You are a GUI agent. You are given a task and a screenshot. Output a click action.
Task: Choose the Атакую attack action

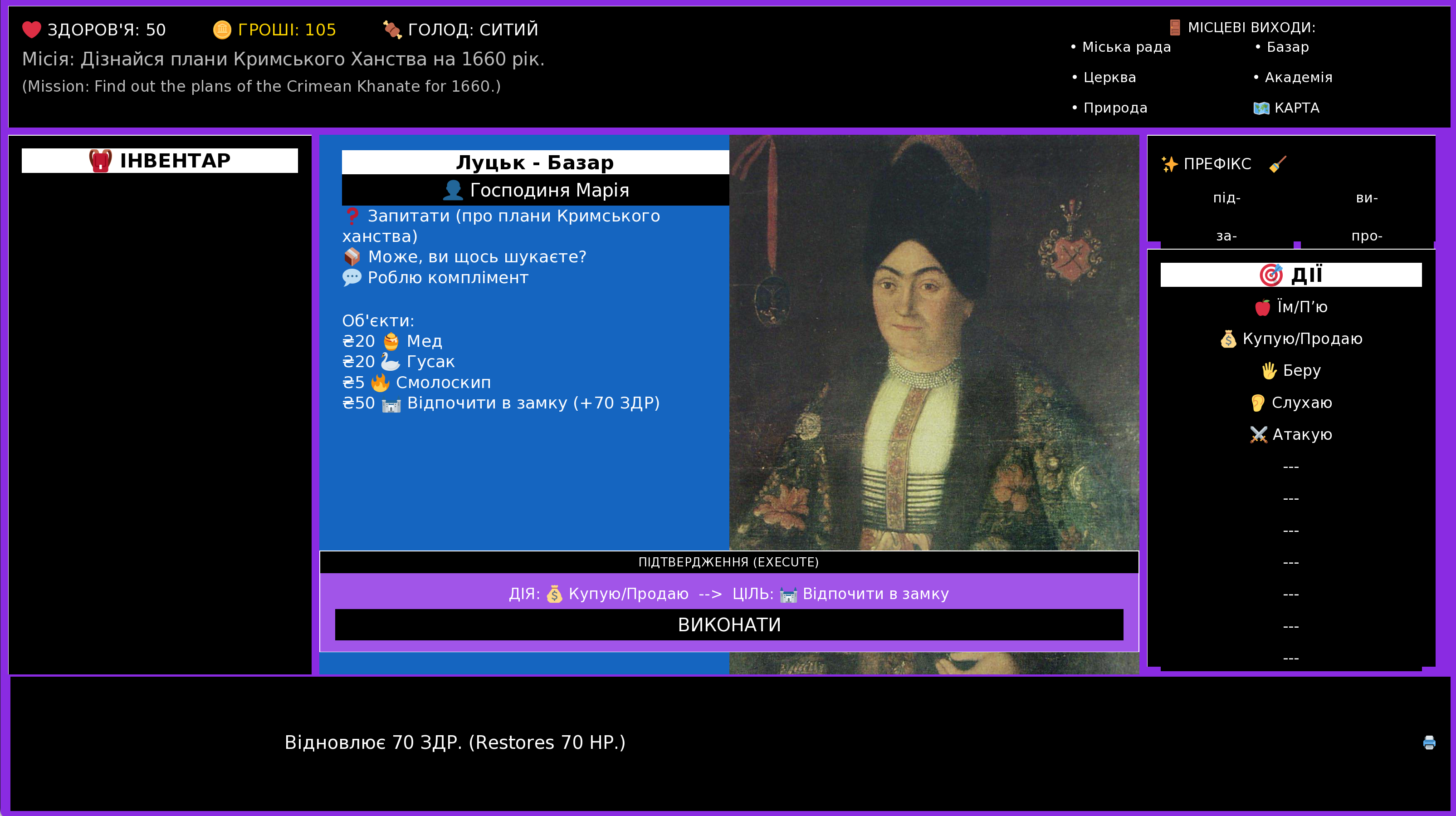point(1291,434)
